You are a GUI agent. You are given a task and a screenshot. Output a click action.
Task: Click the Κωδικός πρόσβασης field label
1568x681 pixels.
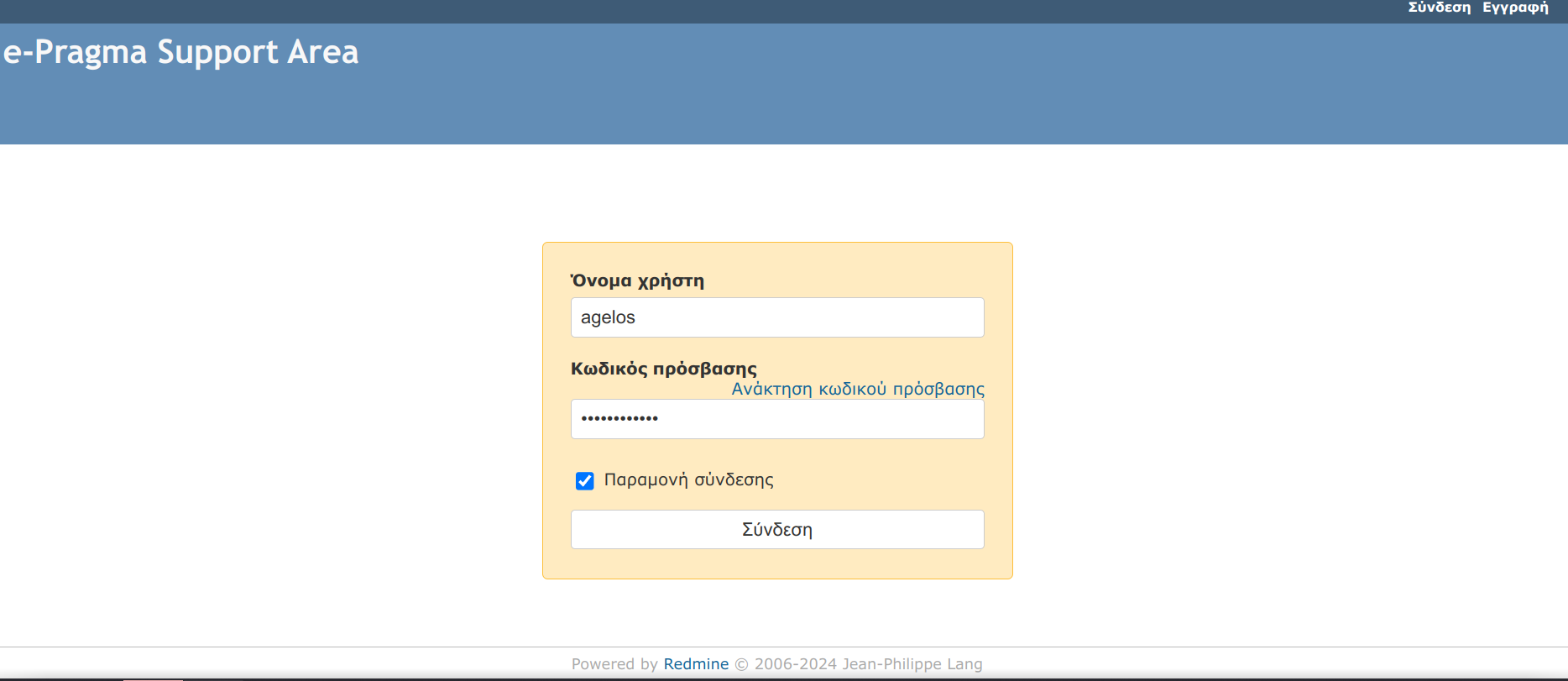pos(663,369)
